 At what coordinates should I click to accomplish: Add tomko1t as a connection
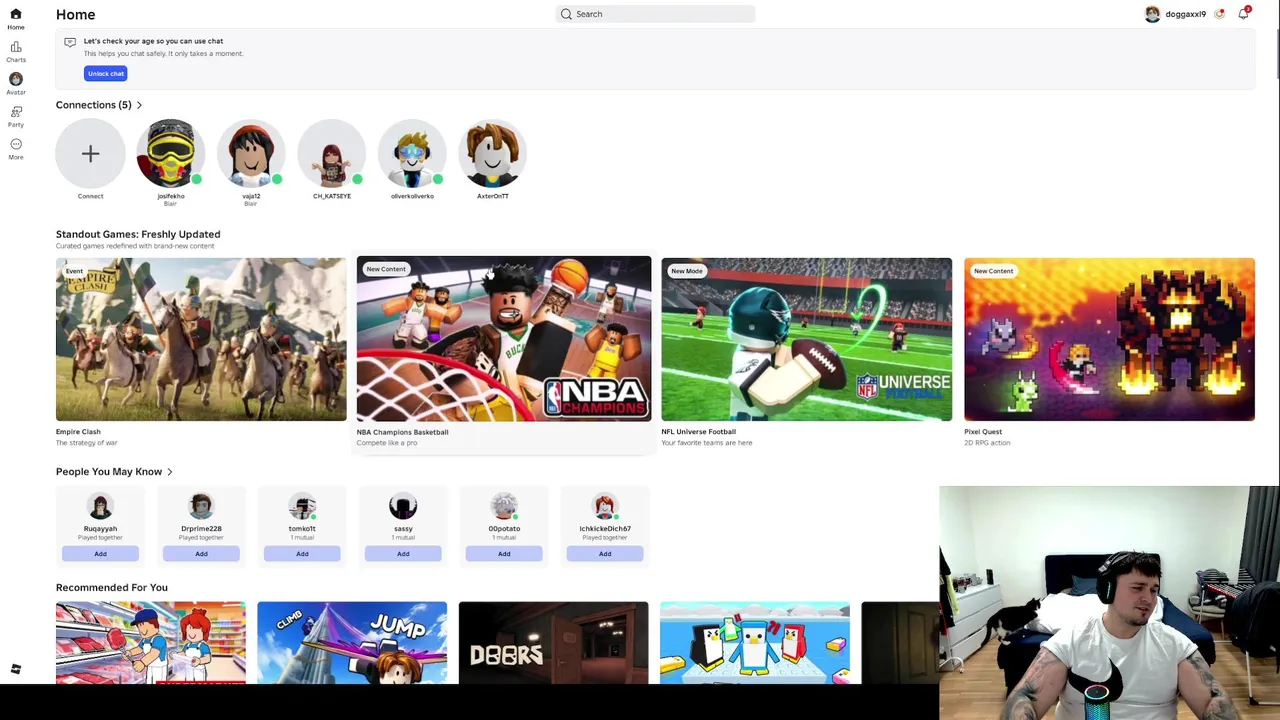point(302,554)
